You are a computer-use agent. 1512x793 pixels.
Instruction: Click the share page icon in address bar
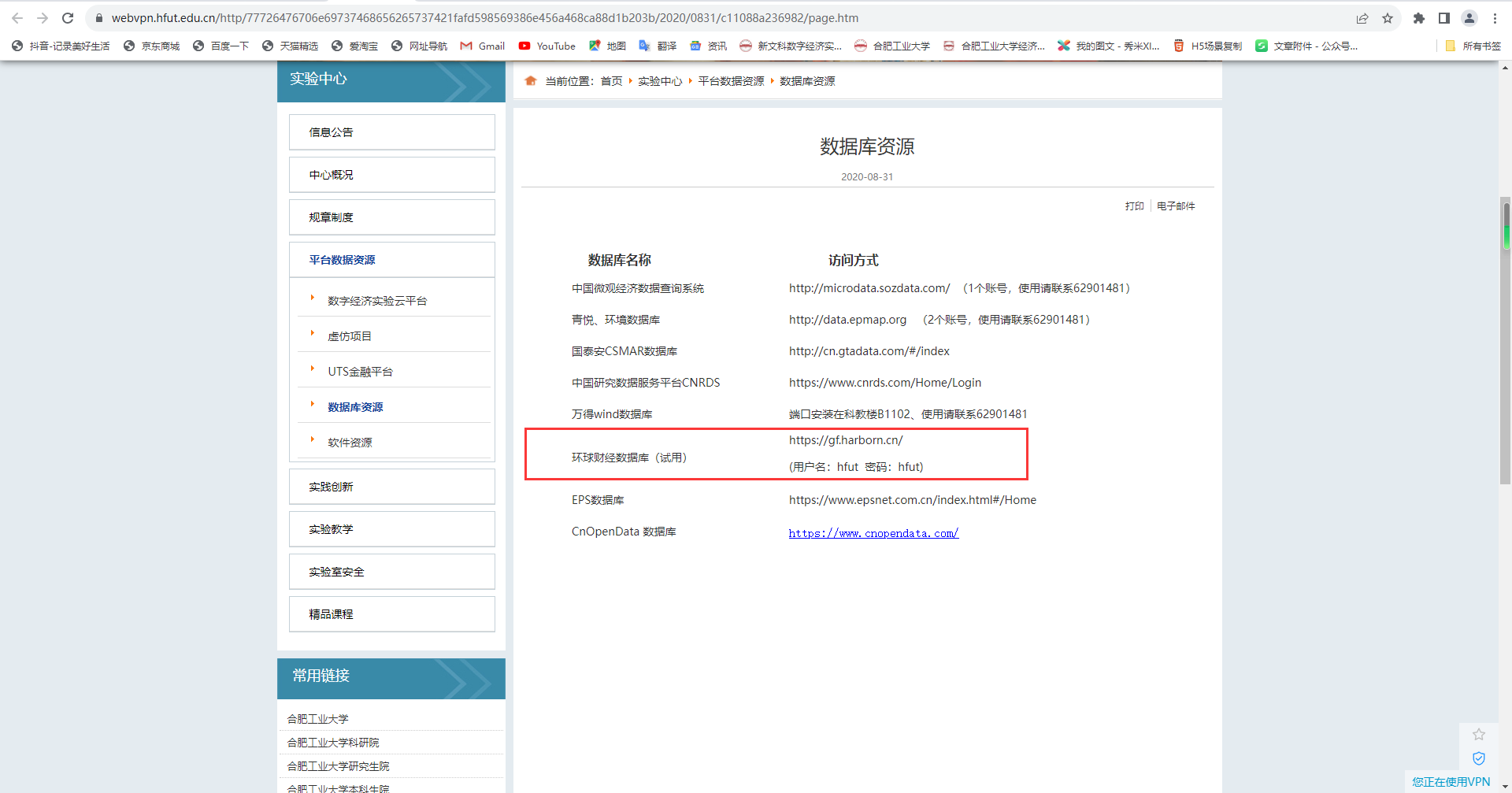1362,18
